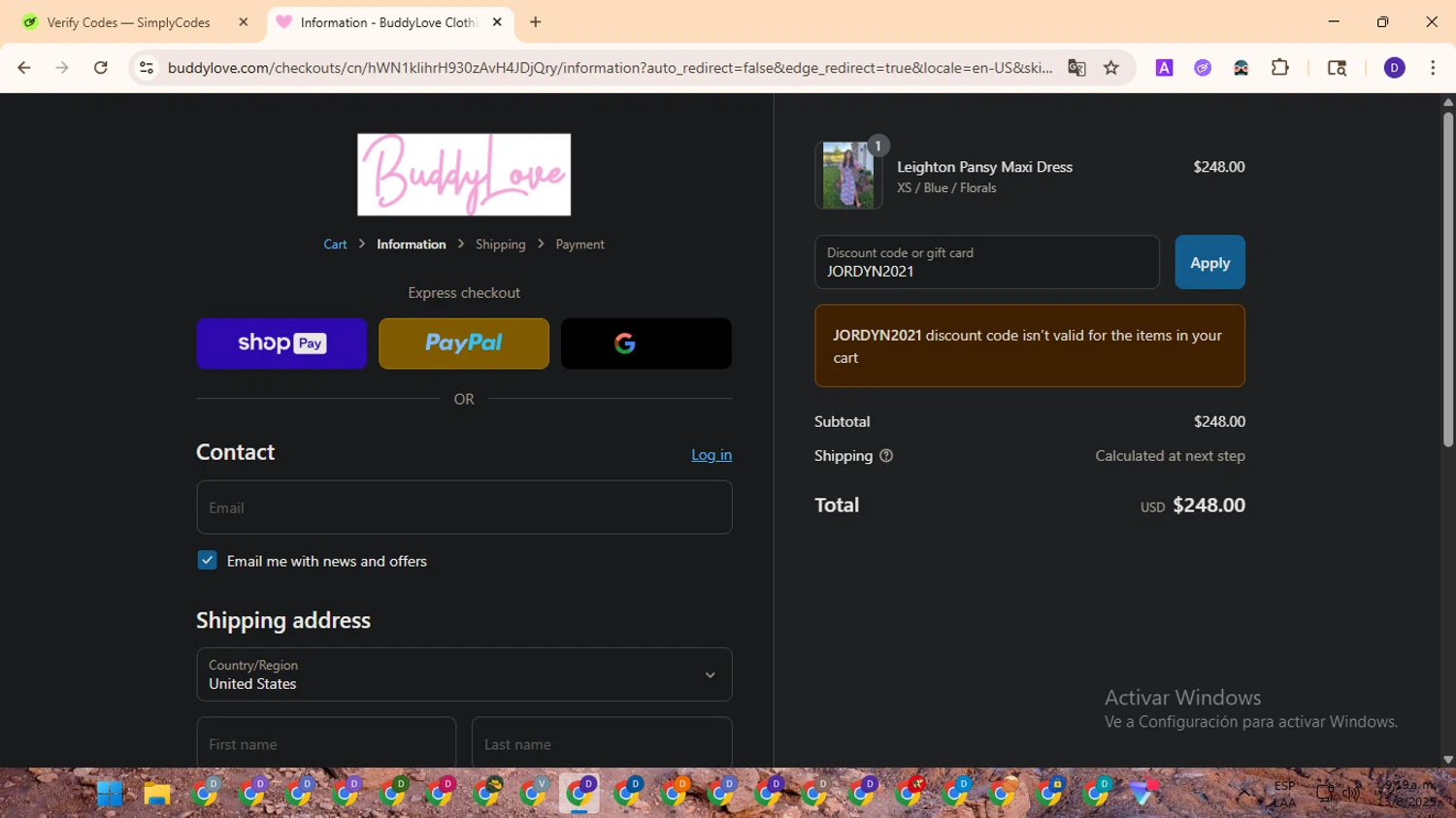Select the Payment breadcrumb step
Viewport: 1456px width, 818px height.
pyautogui.click(x=579, y=245)
